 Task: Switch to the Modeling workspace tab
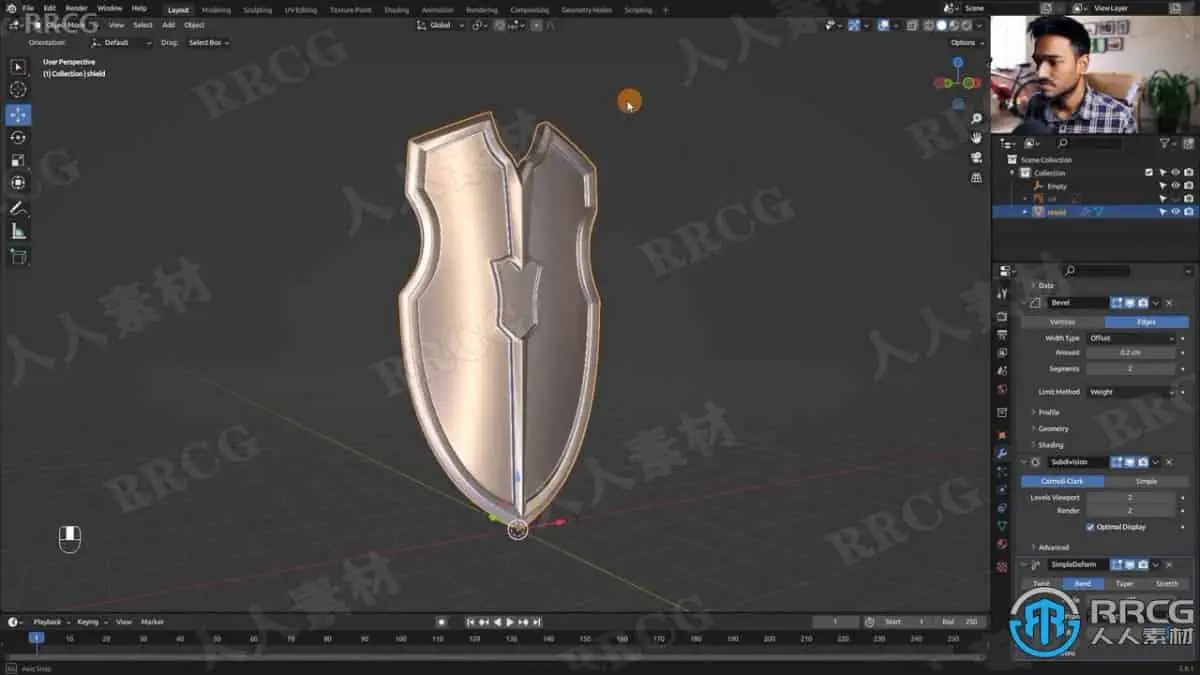coord(216,9)
